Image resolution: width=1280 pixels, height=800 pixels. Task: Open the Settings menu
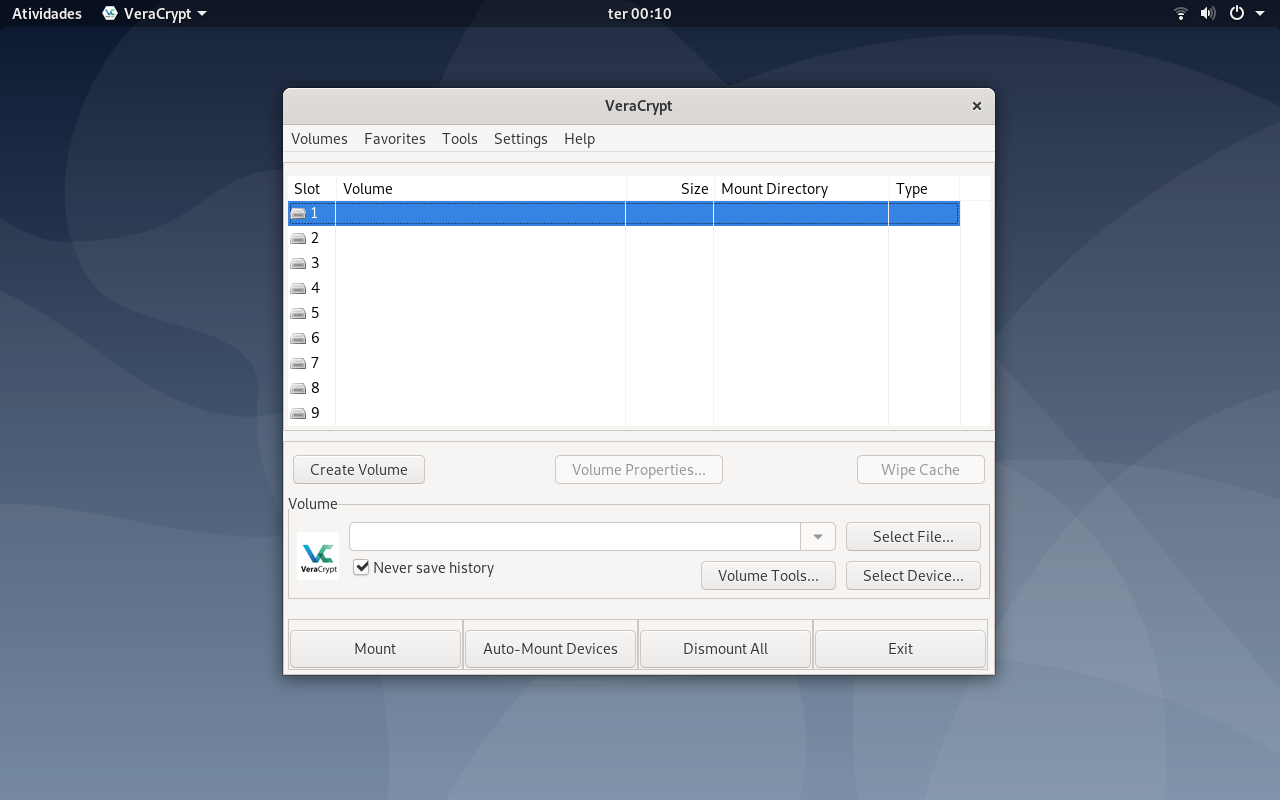click(x=521, y=139)
